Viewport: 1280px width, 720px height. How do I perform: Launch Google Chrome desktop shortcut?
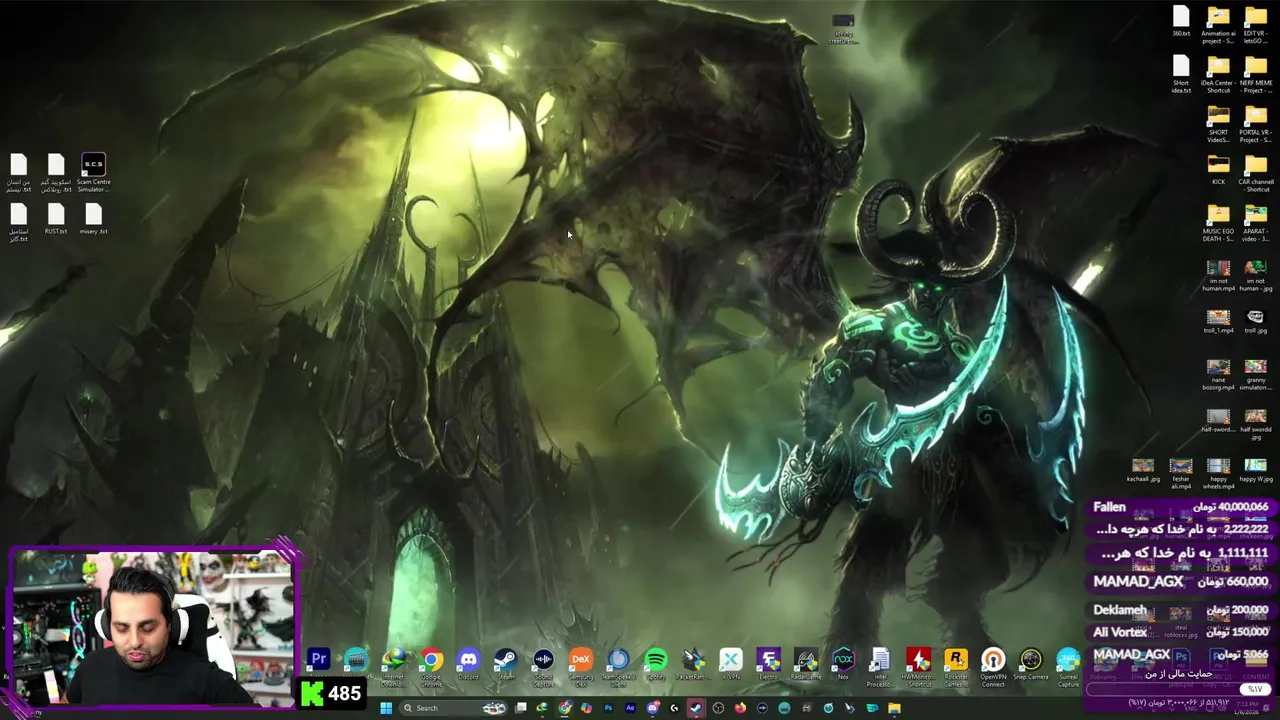coord(431,666)
